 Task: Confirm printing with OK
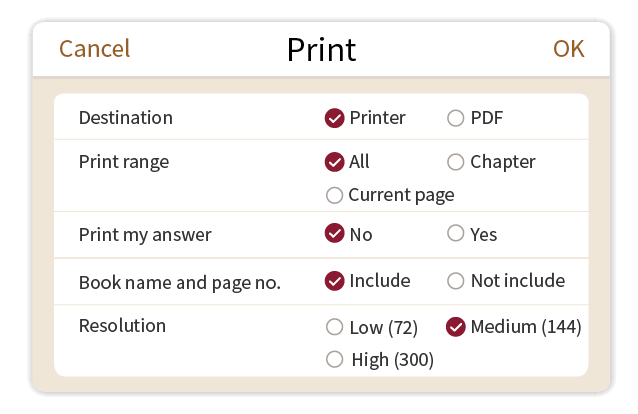tap(568, 49)
